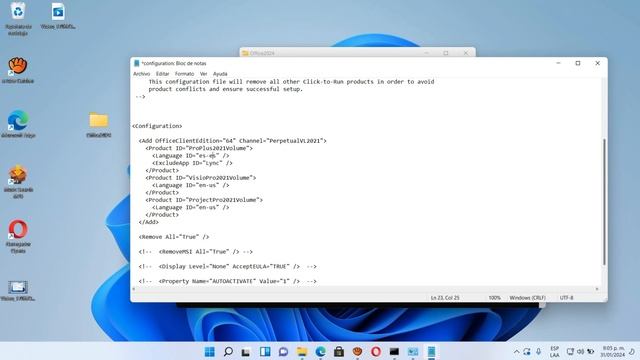The image size is (640, 360).
Task: Click the 'Ln 23, Col 25' status entry
Action: (x=445, y=298)
